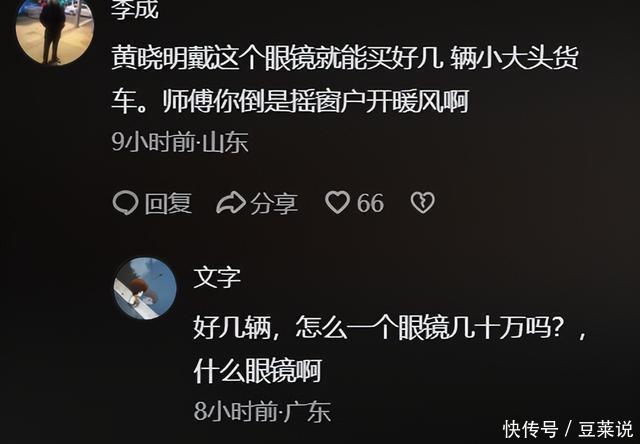
Task: Open 文字's round profile avatar
Action: tap(145, 288)
